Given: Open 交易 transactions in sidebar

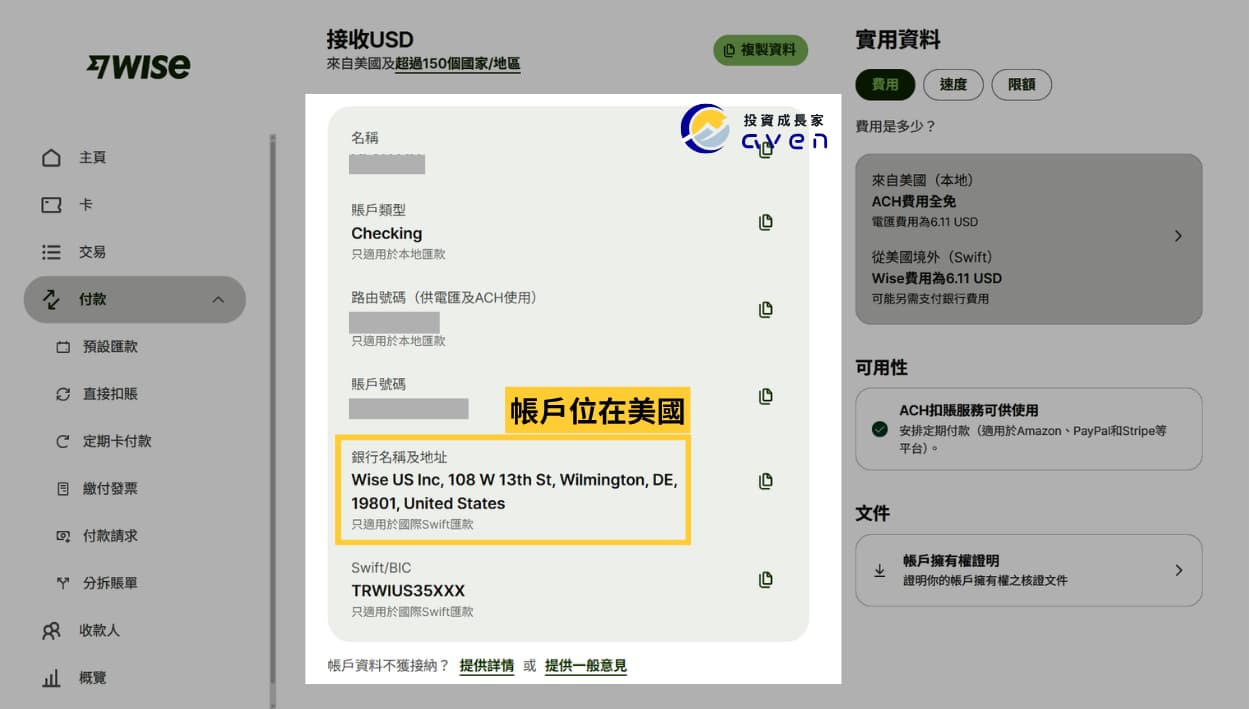Looking at the screenshot, I should point(93,252).
